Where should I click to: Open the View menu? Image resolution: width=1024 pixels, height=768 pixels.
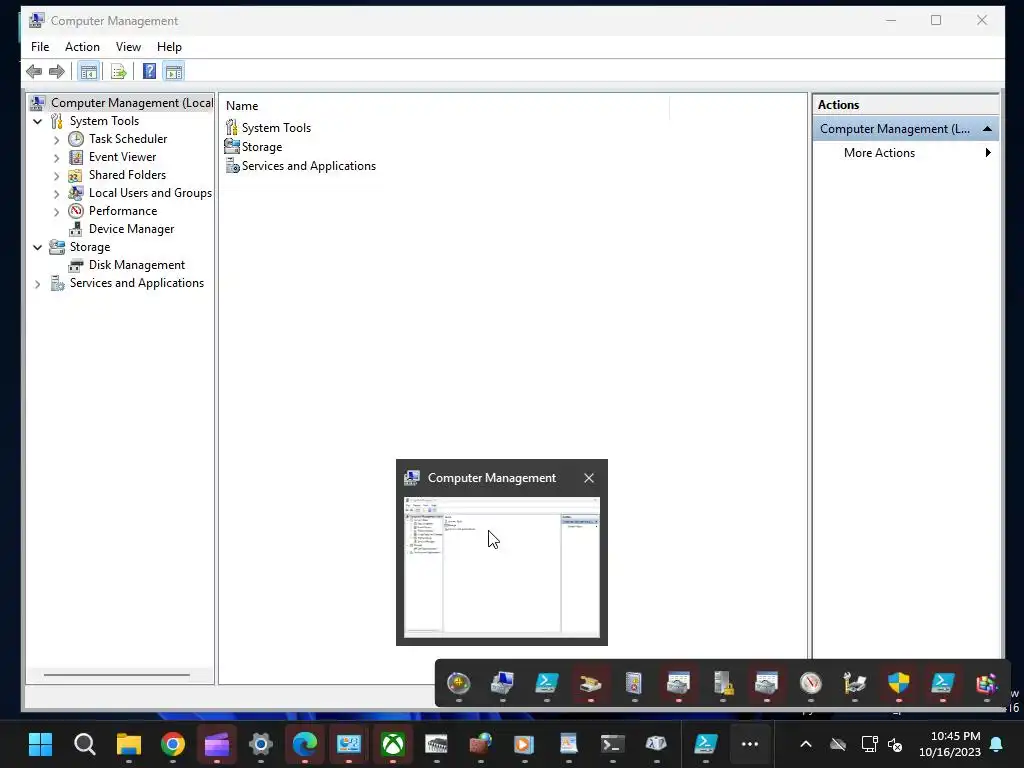click(128, 47)
